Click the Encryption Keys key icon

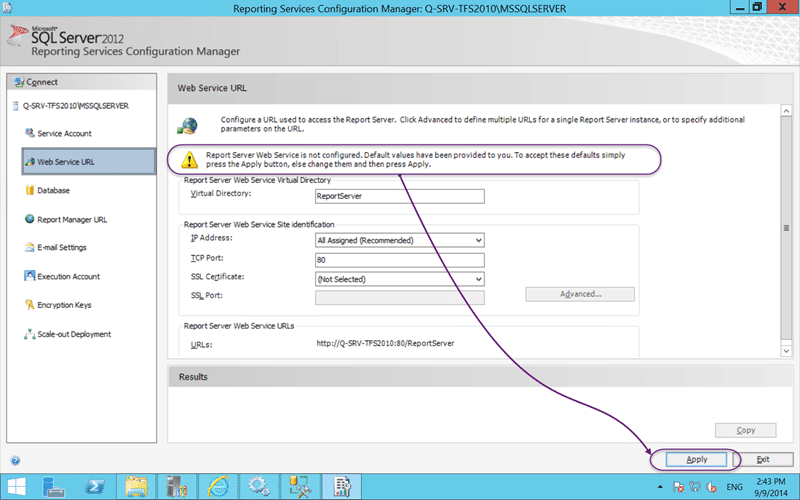pyautogui.click(x=30, y=305)
